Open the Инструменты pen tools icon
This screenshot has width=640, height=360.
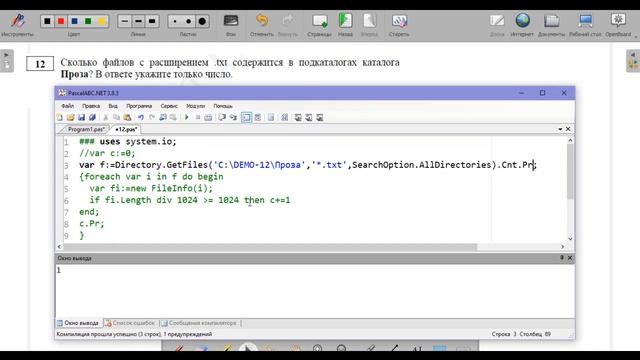[x=18, y=21]
